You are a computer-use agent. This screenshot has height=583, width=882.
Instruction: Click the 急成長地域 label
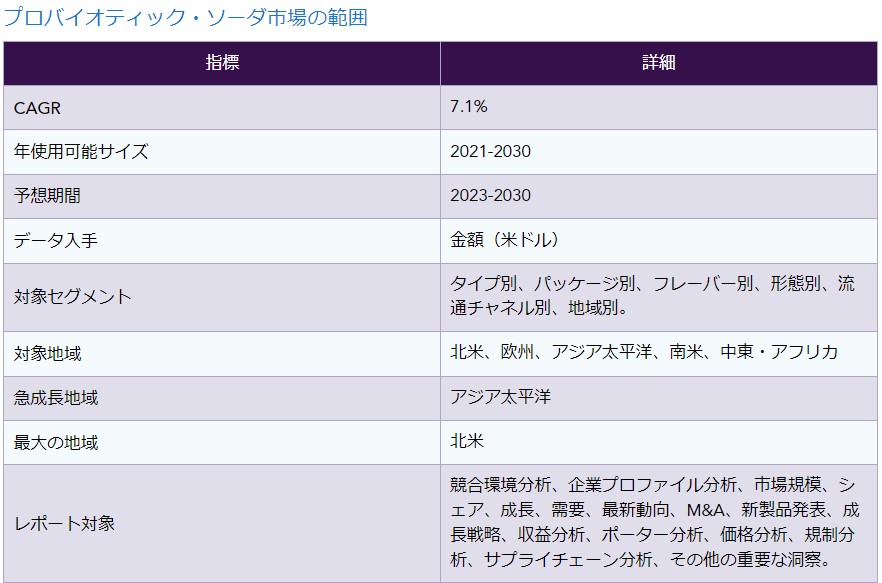(x=56, y=398)
